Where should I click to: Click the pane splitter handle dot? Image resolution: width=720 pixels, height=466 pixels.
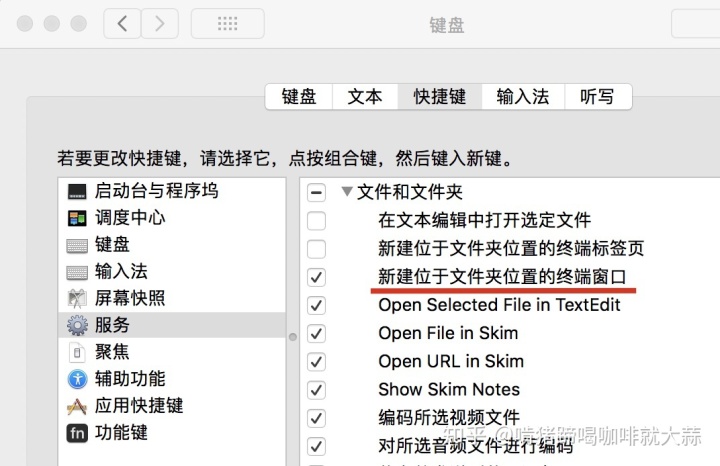click(293, 337)
